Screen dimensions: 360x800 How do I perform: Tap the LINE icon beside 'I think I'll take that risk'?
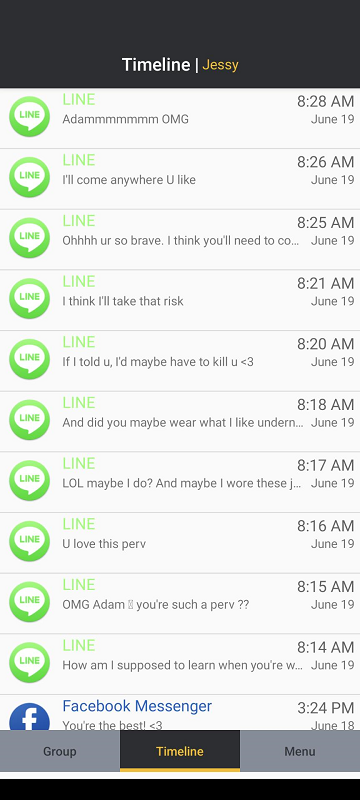click(30, 299)
